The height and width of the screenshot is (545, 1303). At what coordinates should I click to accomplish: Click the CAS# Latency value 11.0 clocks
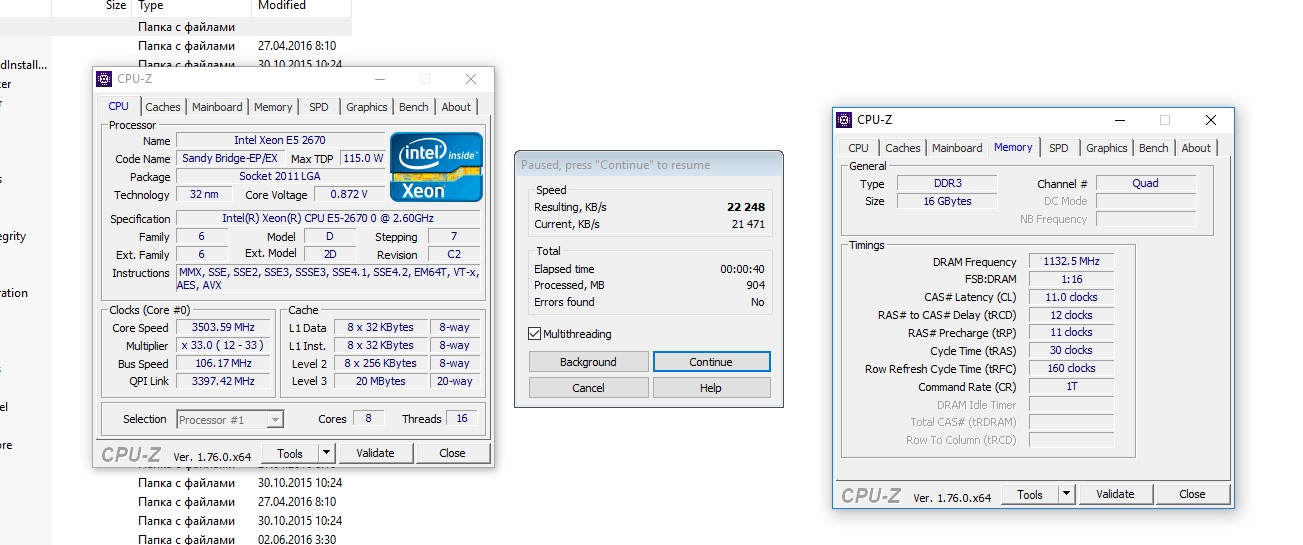pos(1071,297)
